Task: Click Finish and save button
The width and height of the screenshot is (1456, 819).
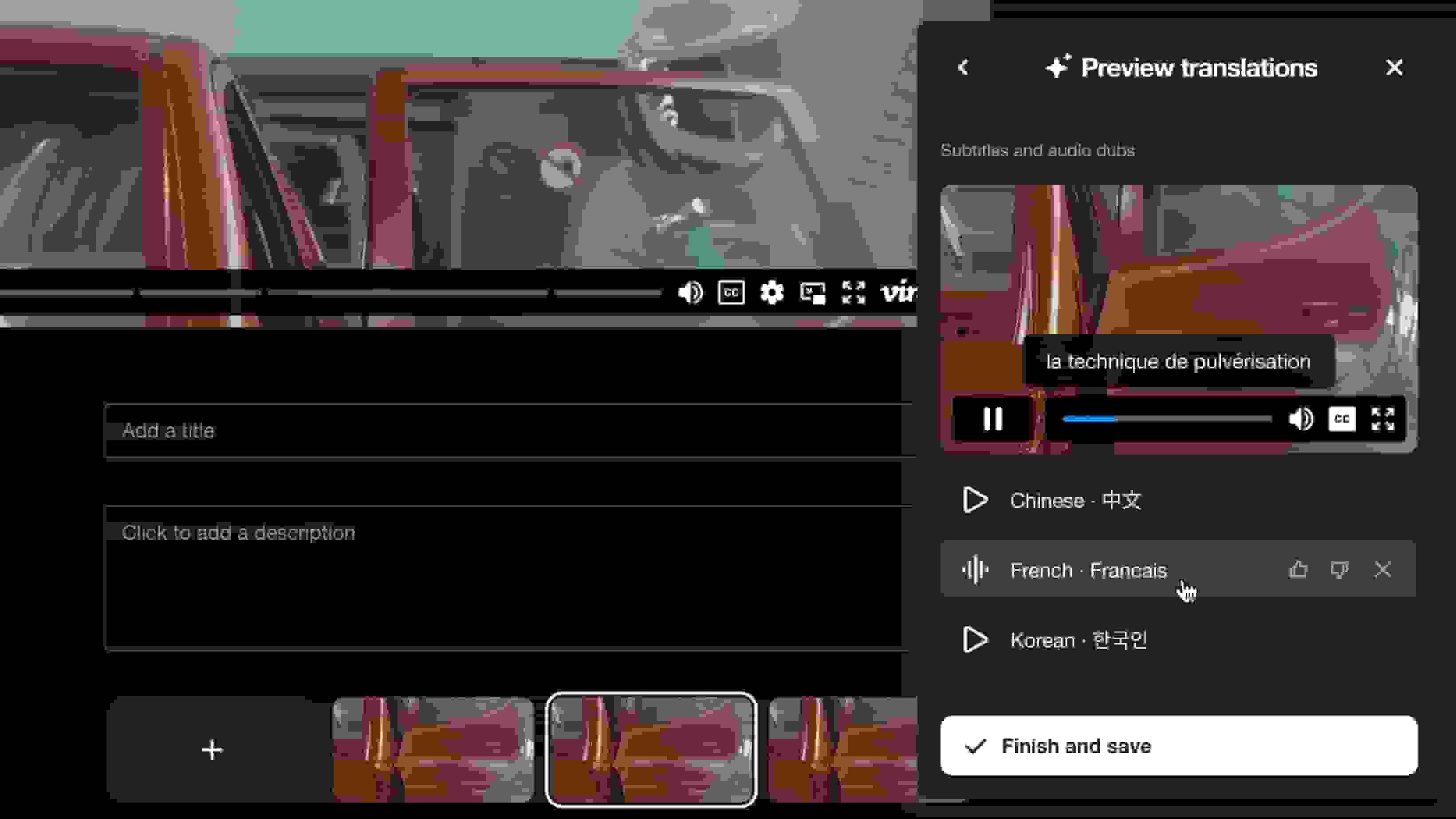Action: (1178, 745)
